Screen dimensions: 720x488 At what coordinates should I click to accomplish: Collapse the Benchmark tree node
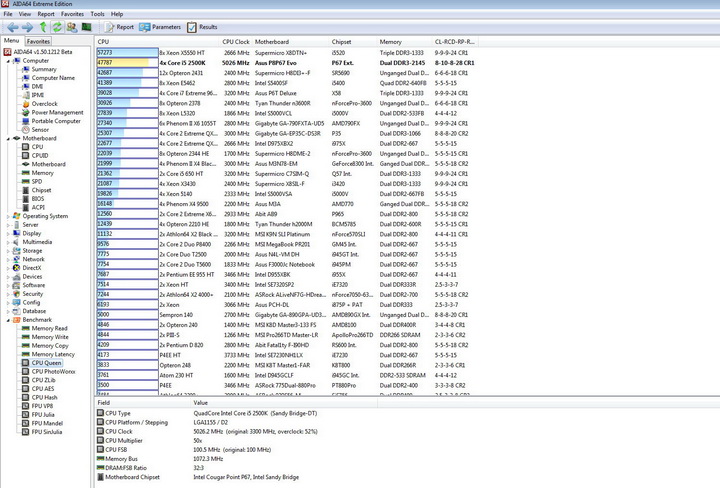click(8, 320)
